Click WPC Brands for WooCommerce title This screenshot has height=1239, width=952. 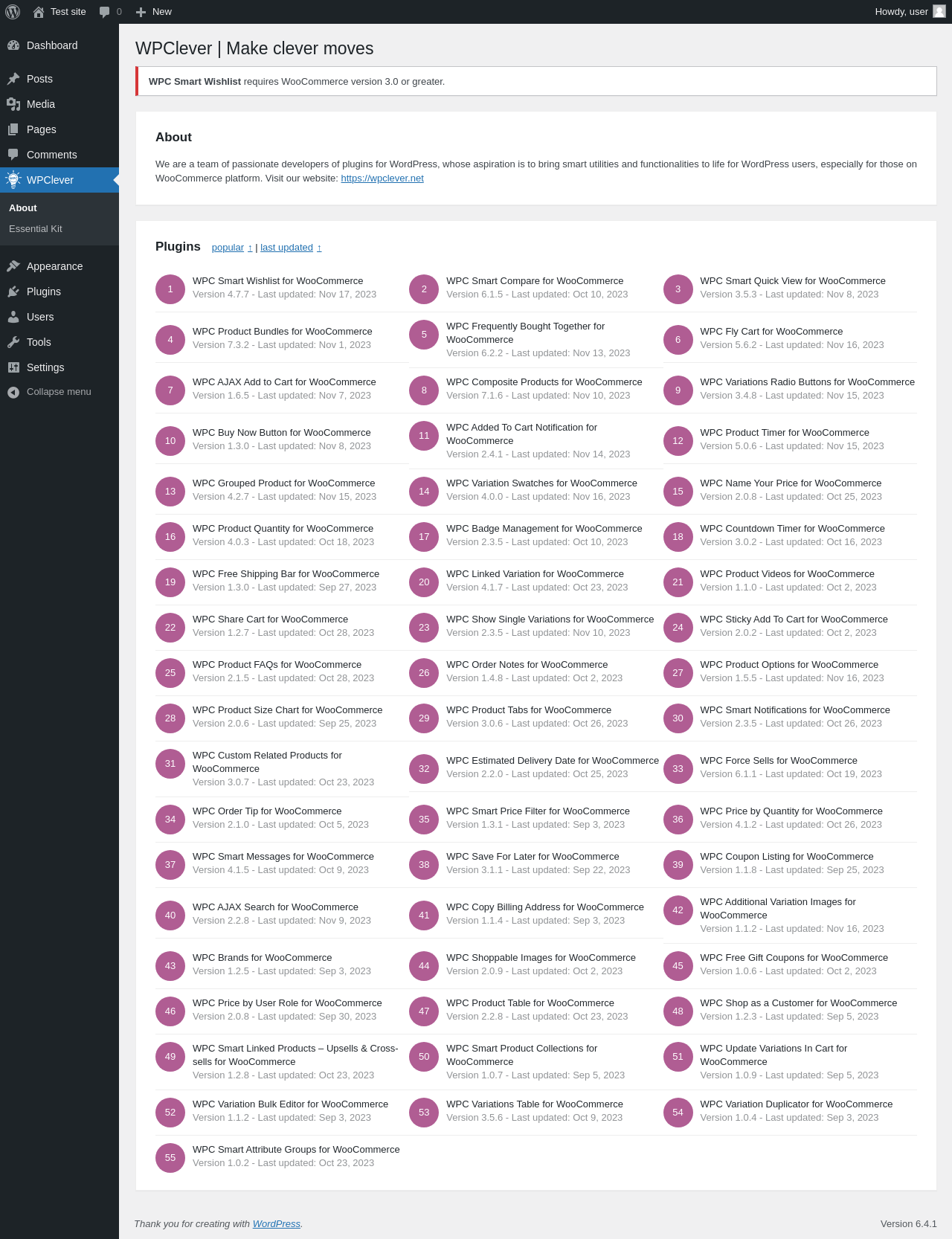(x=263, y=958)
